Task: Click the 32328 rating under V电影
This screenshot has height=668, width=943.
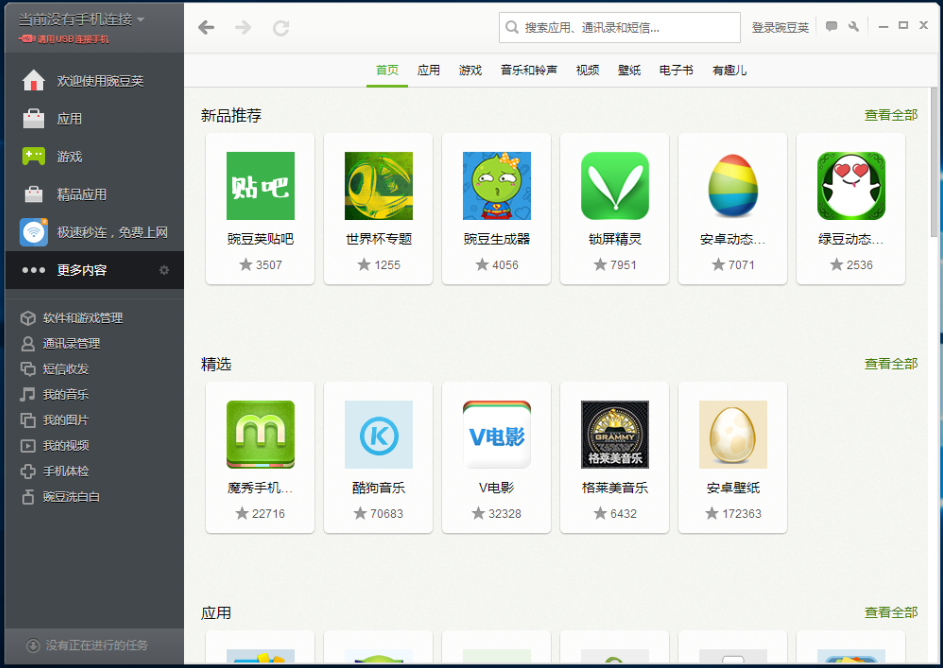Action: (505, 513)
